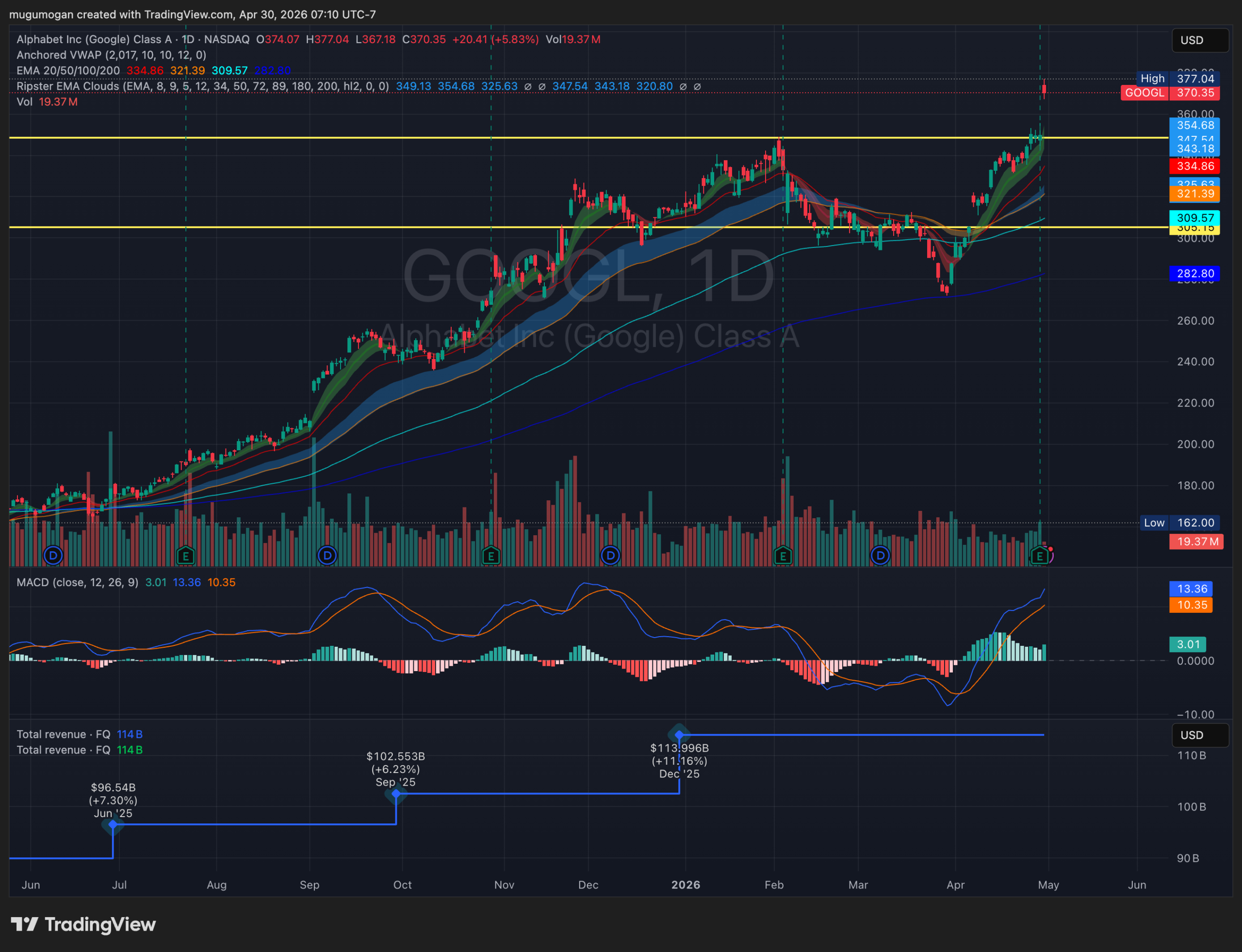The width and height of the screenshot is (1242, 952).
Task: Click the dividend "D" marker below December
Action: (x=610, y=556)
